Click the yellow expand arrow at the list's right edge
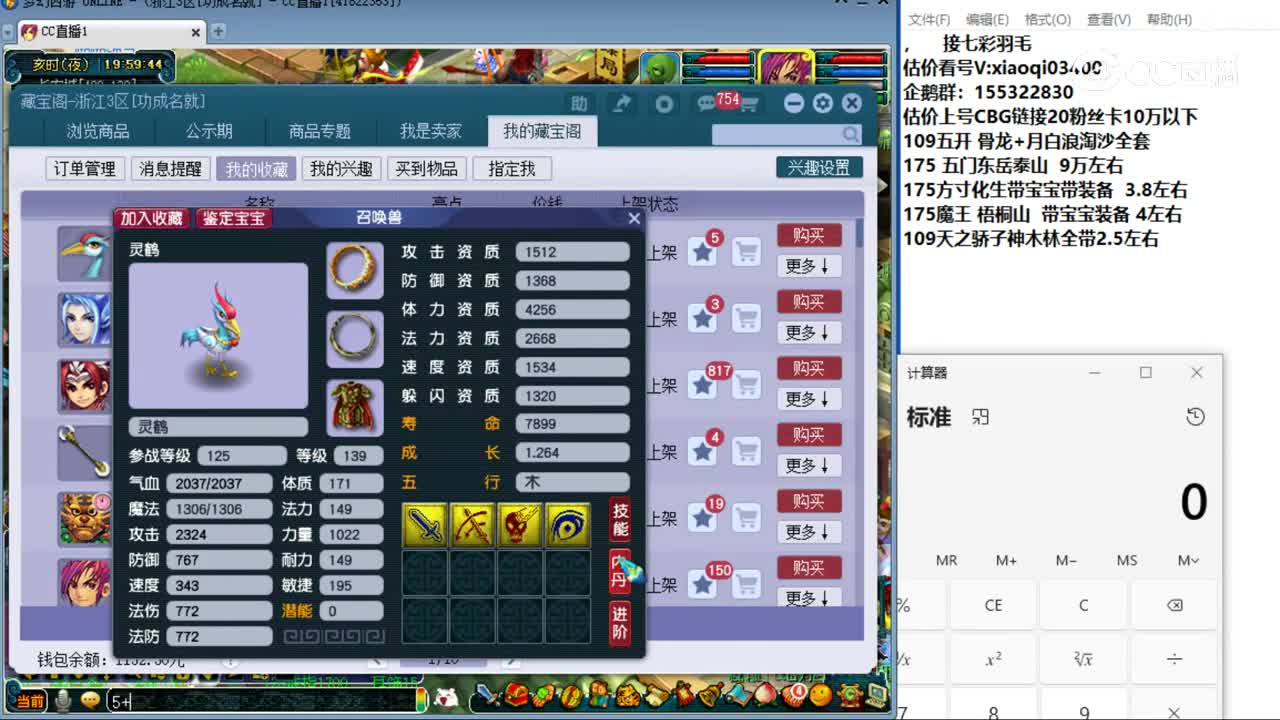Viewport: 1280px width, 720px height. point(883,185)
